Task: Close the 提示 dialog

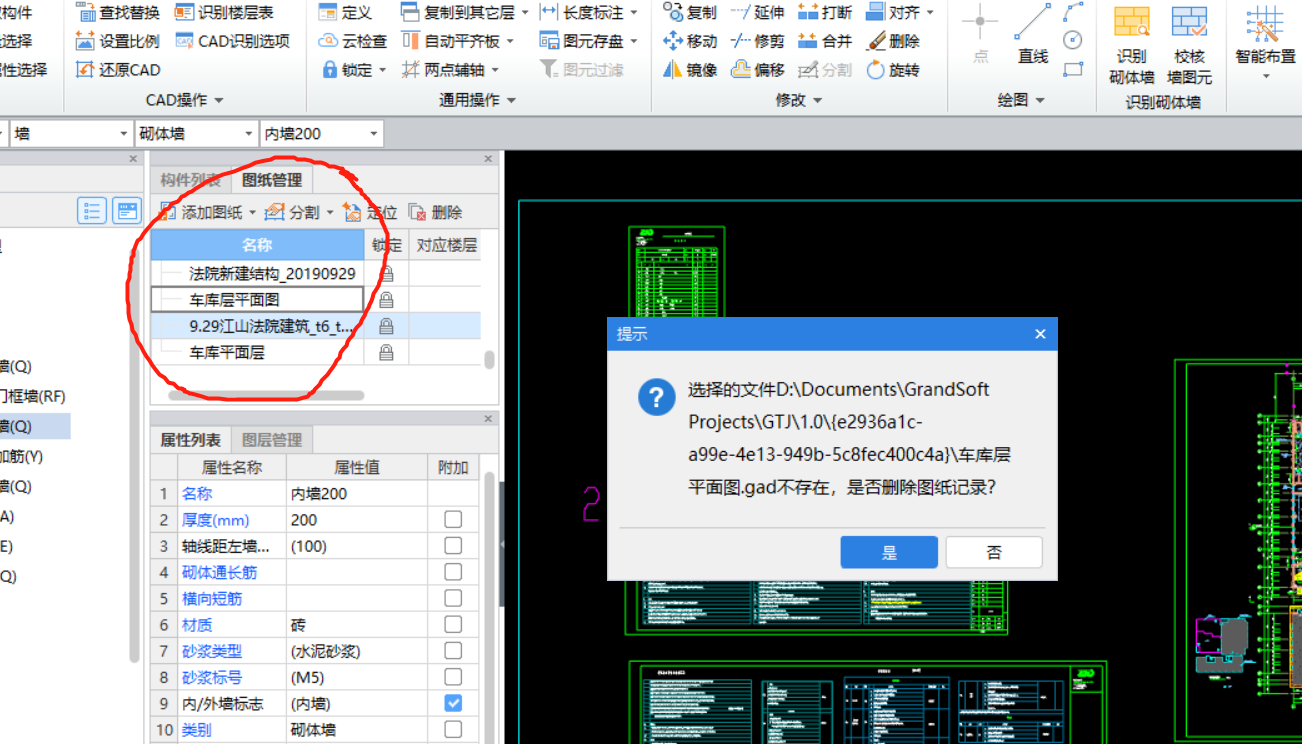Action: click(x=1040, y=334)
